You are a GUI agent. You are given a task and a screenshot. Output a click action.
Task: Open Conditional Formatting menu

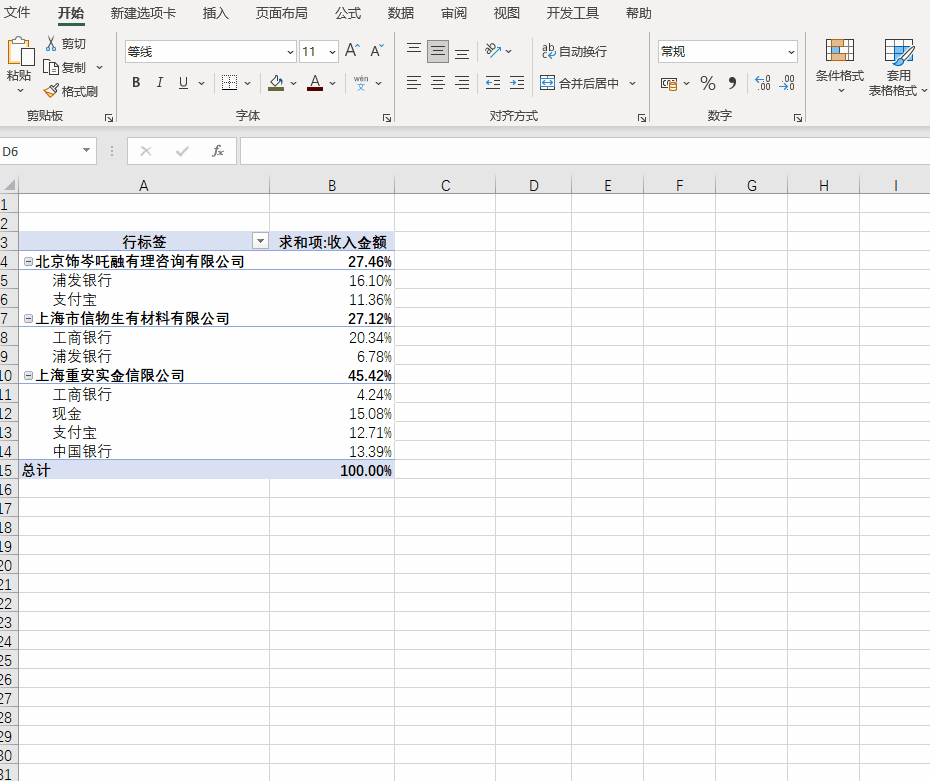840,65
